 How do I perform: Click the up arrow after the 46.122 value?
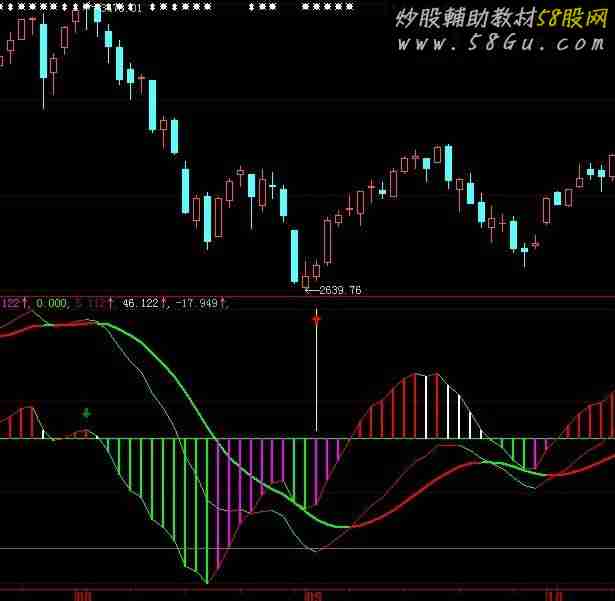pyautogui.click(x=164, y=302)
